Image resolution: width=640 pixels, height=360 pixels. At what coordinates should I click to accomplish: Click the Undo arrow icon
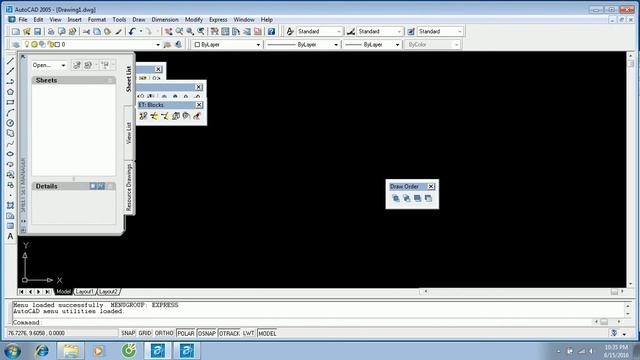[x=132, y=31]
